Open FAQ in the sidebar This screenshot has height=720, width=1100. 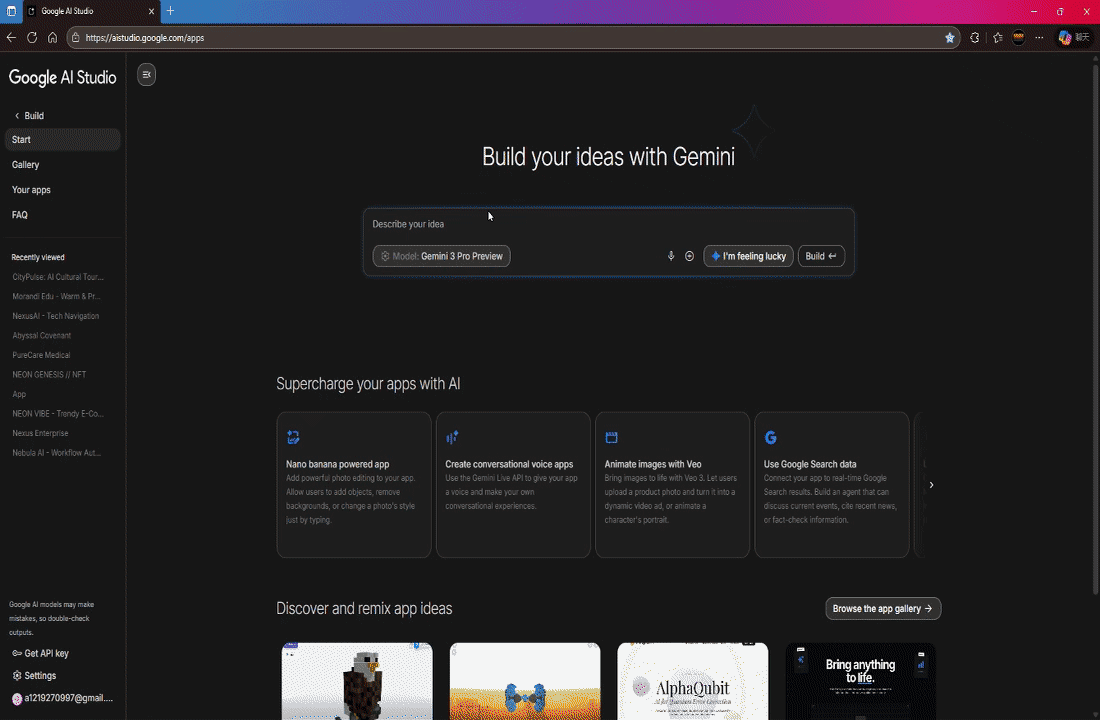(x=20, y=215)
